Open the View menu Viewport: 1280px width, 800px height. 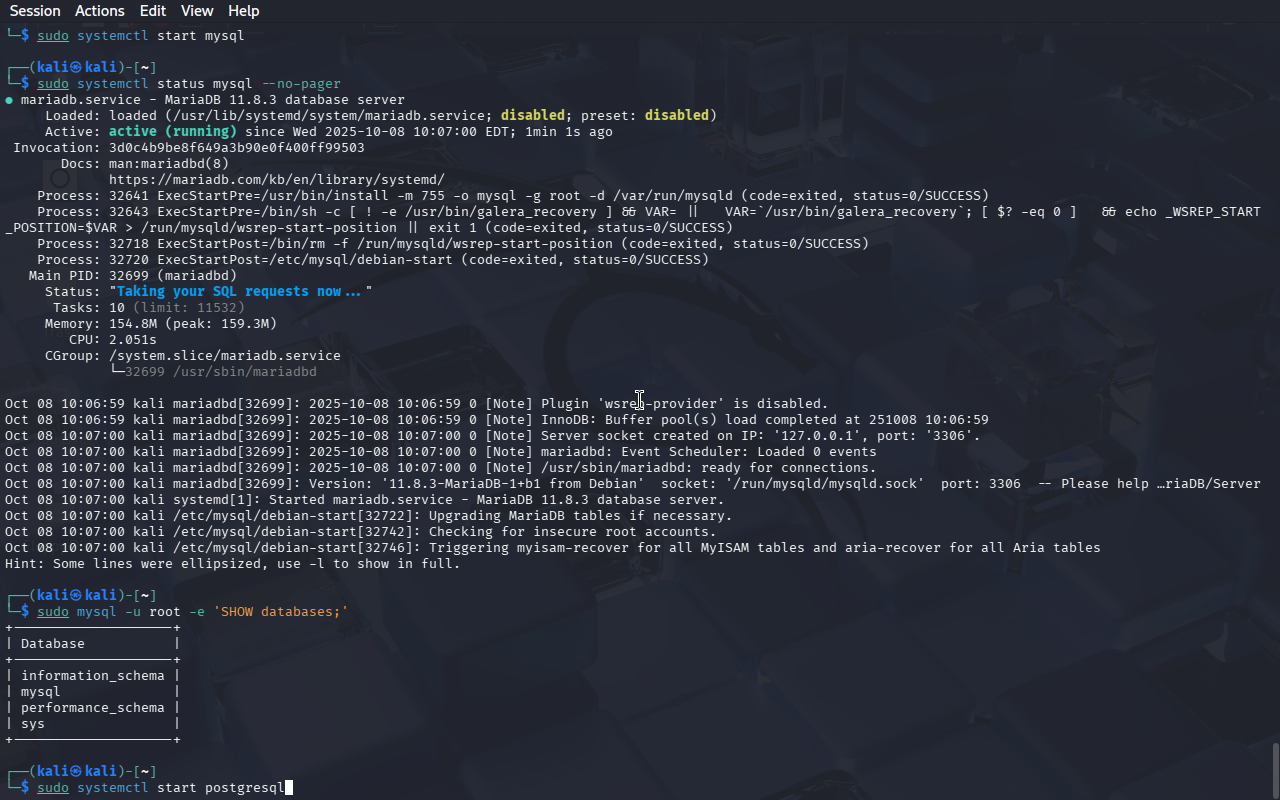click(197, 11)
